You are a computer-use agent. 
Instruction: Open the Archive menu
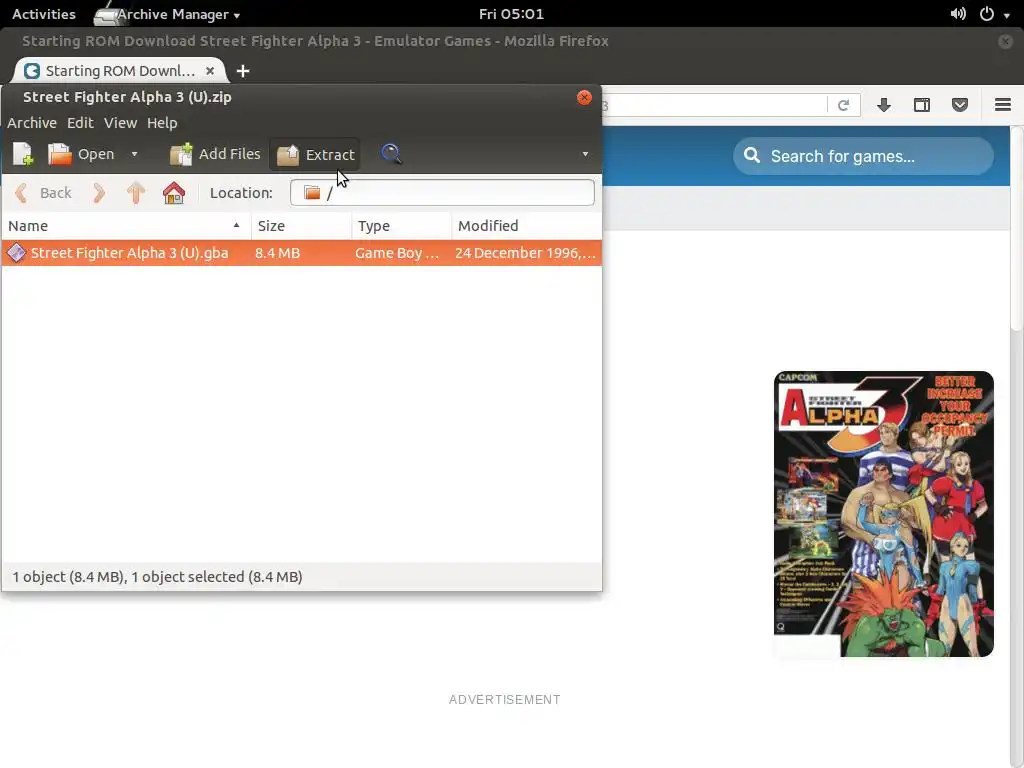pos(32,123)
